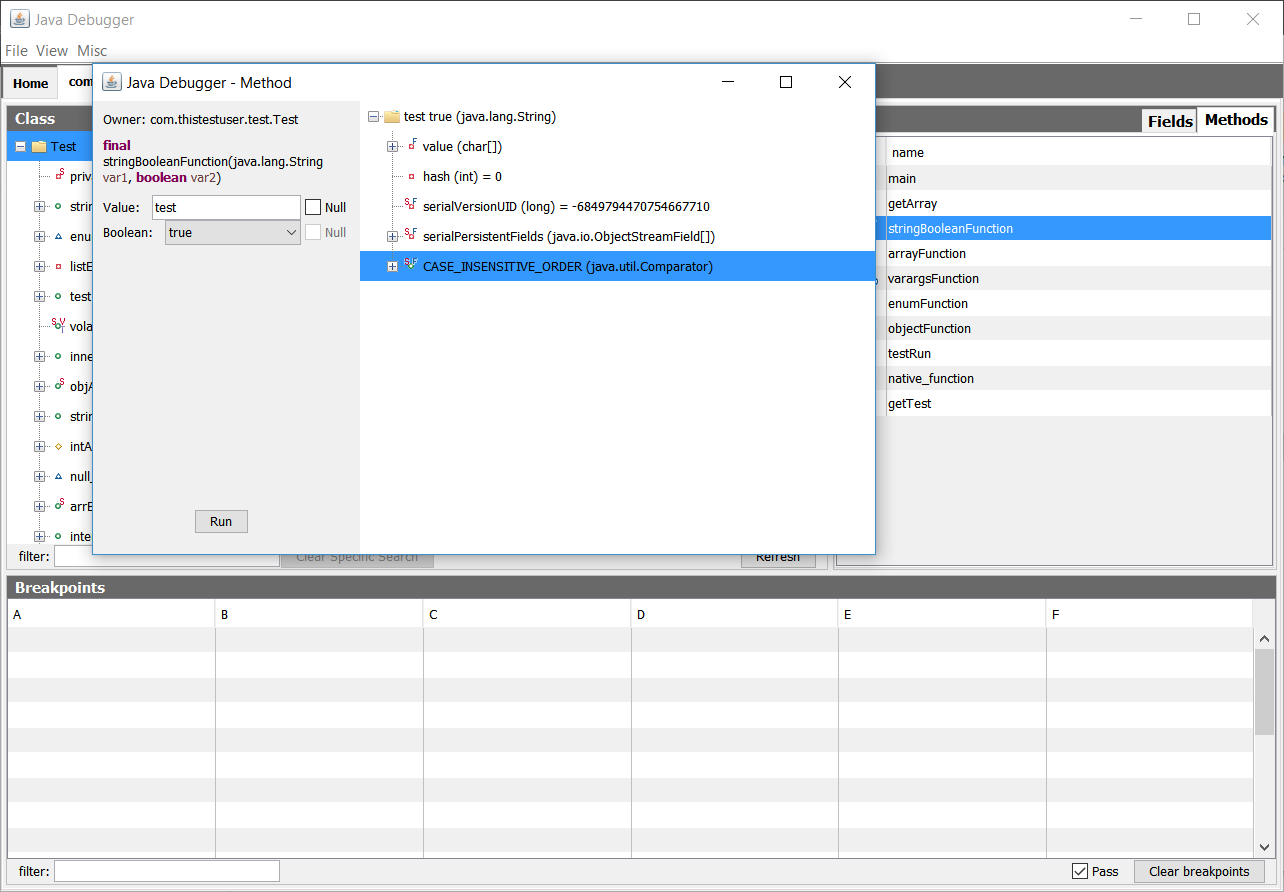The width and height of the screenshot is (1284, 892).
Task: Click the yellow diamond icon beside 'intA' field
Action: click(x=58, y=446)
